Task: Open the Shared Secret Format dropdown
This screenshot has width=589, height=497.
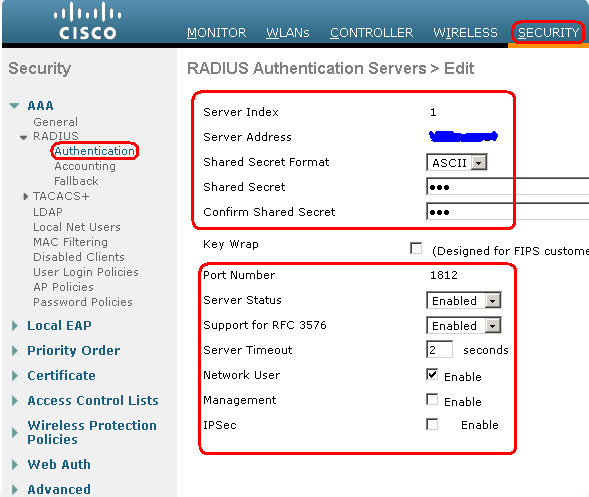Action: pos(457,163)
